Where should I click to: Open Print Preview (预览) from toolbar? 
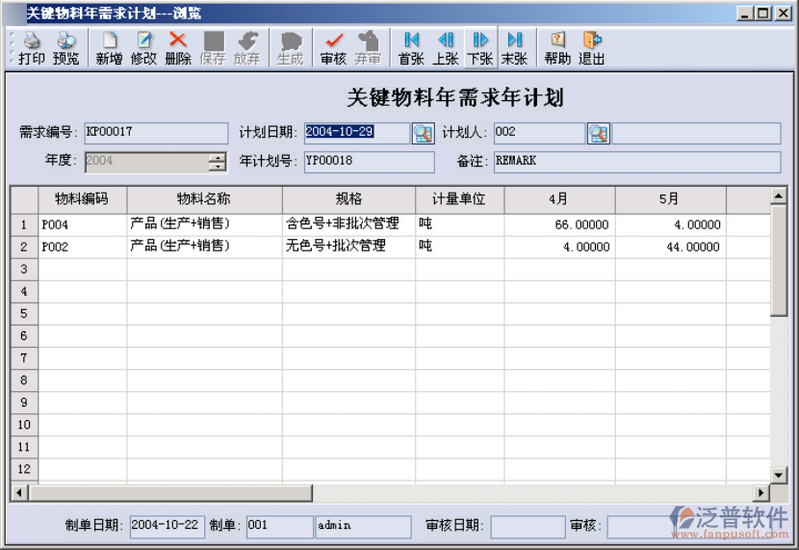[x=66, y=48]
